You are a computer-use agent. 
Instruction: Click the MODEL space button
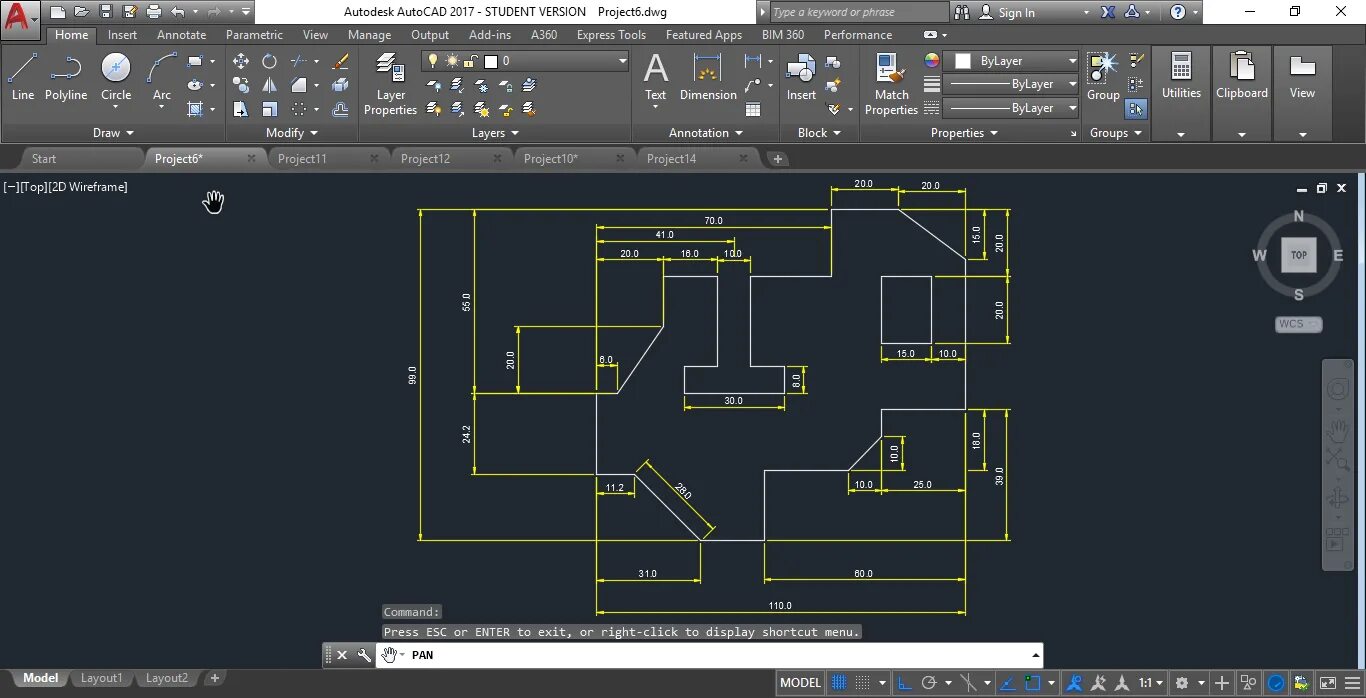click(x=800, y=683)
